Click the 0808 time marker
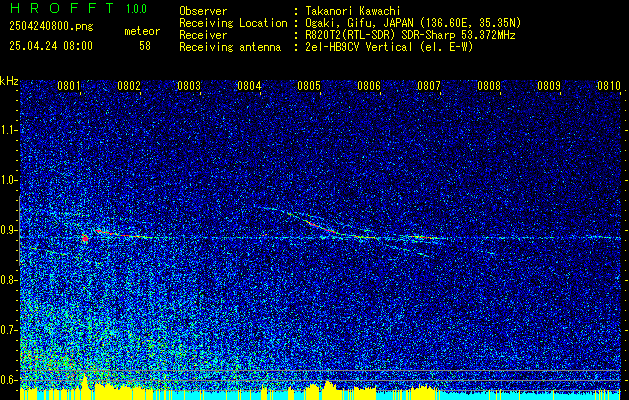 tap(489, 86)
